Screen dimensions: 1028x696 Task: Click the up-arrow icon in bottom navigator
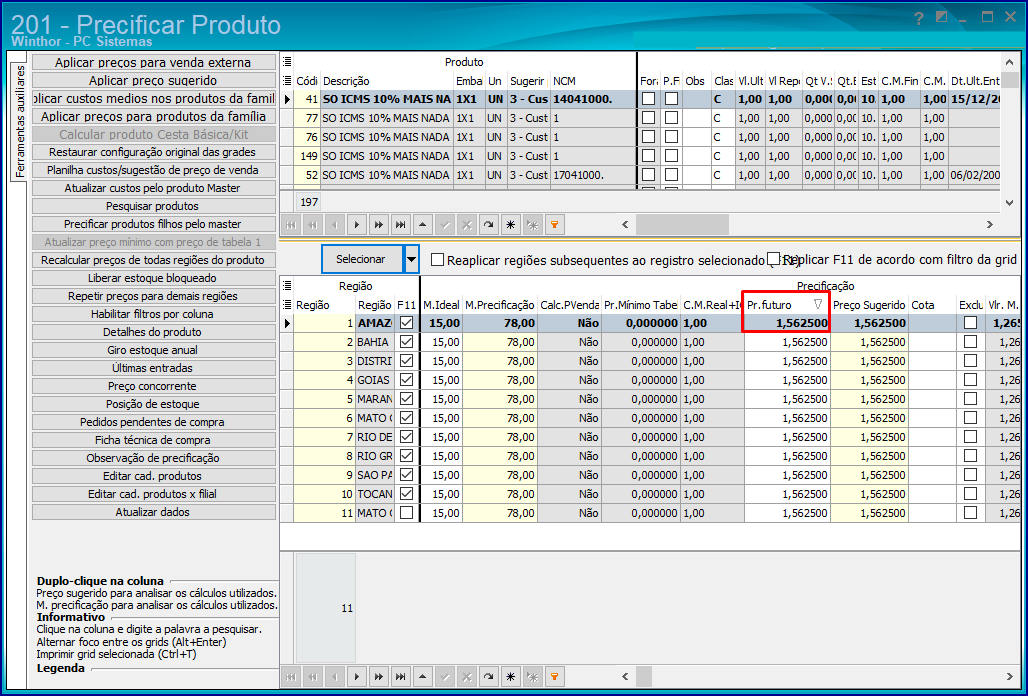coord(423,676)
